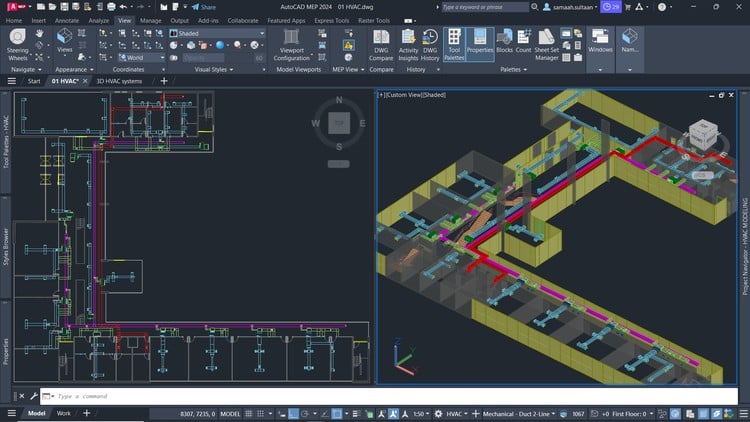
Task: Click the Open folder icon
Action: click(52, 7)
